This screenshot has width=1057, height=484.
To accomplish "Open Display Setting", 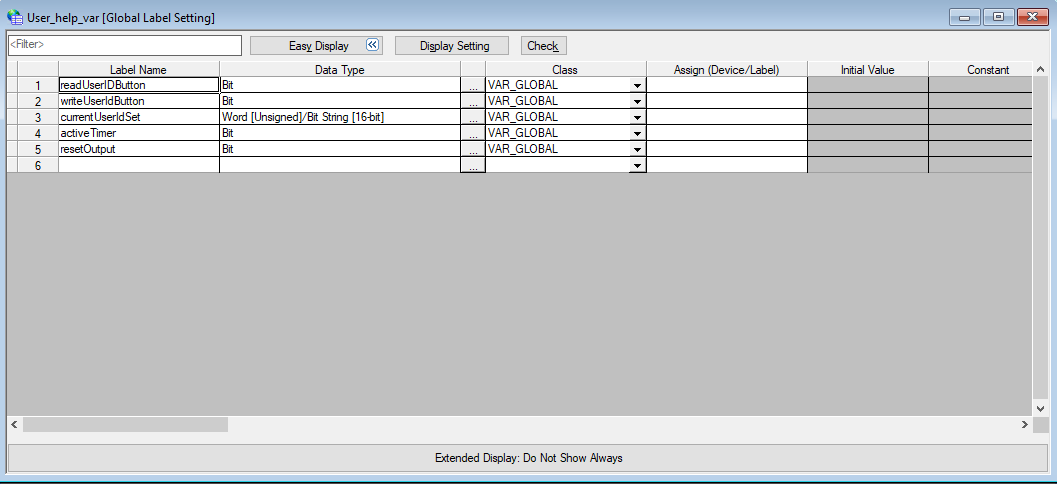I will [454, 46].
